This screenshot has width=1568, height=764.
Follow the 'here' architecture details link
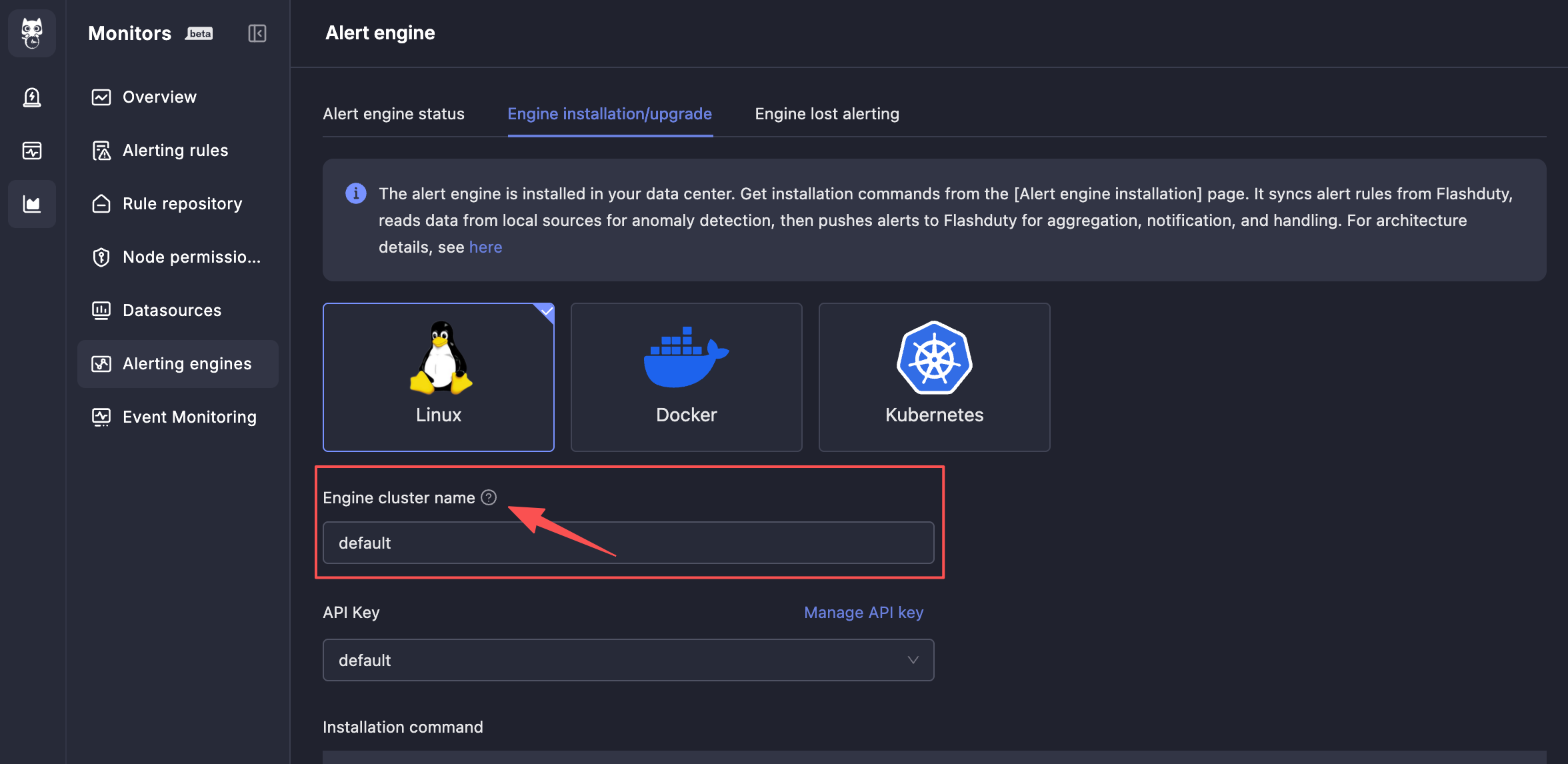pos(485,247)
